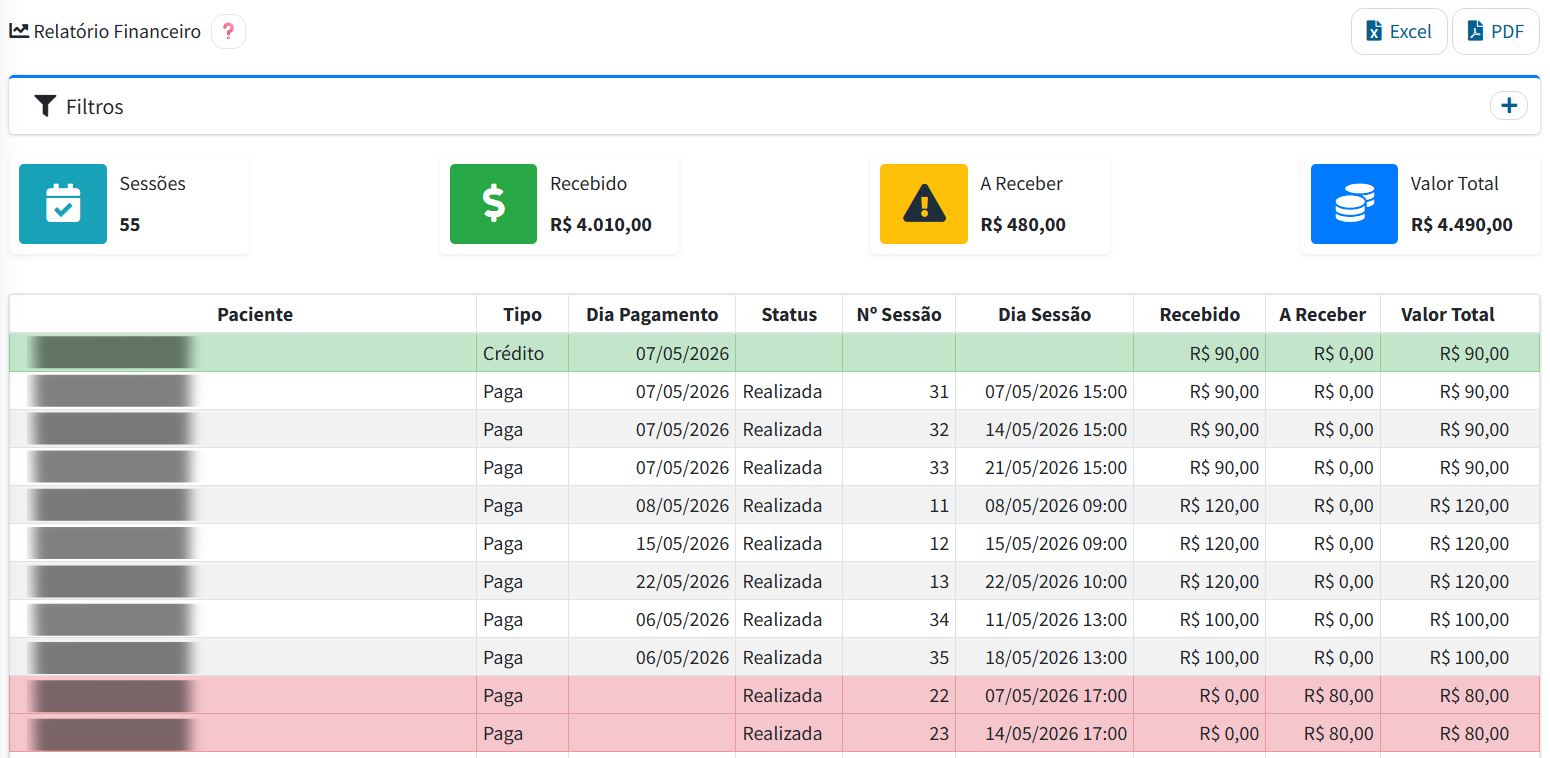Click the Dia Sessão column header
This screenshot has height=758, width=1550.
point(1044,314)
